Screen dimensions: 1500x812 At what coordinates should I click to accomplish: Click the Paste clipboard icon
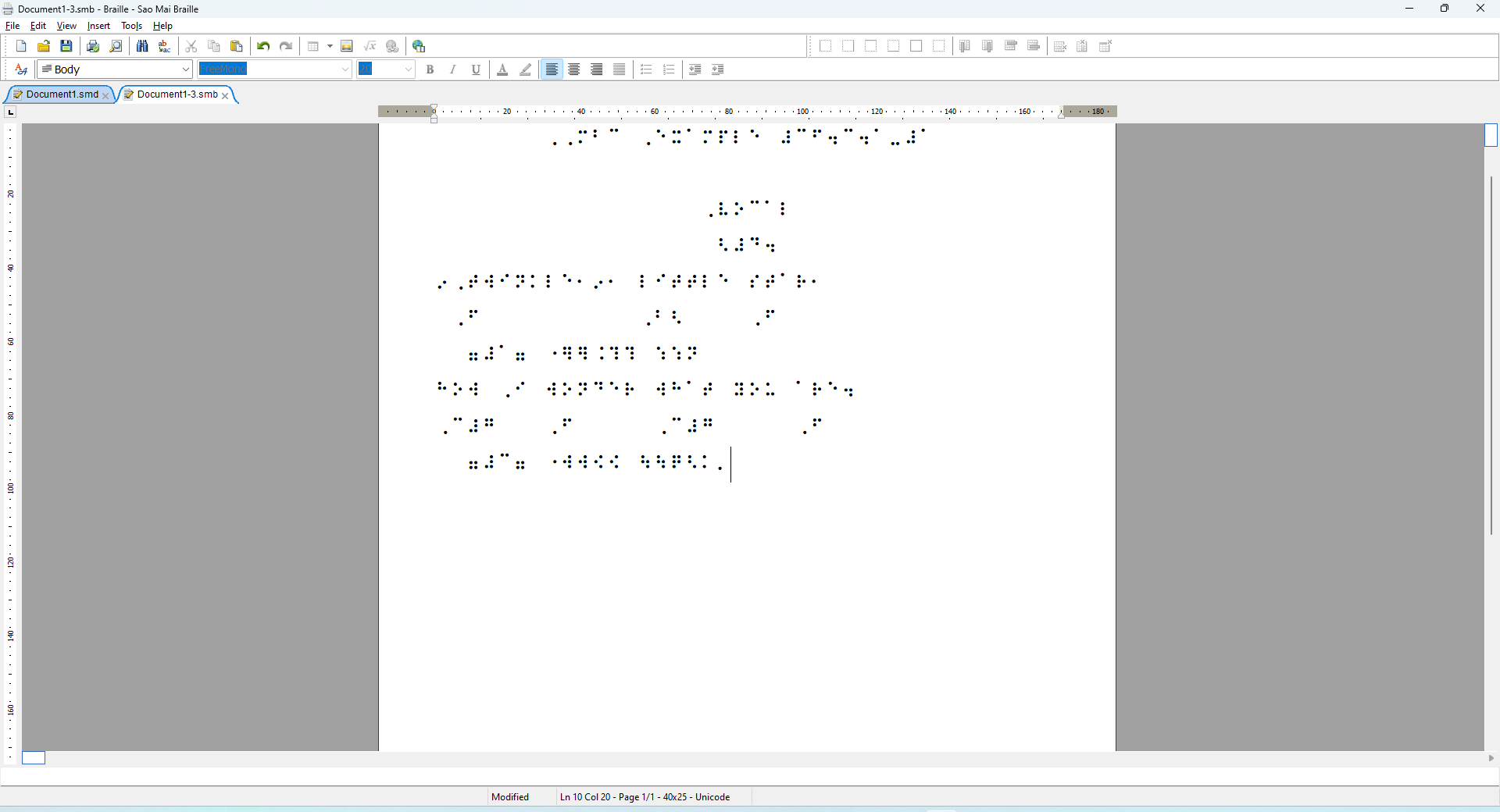pos(237,46)
